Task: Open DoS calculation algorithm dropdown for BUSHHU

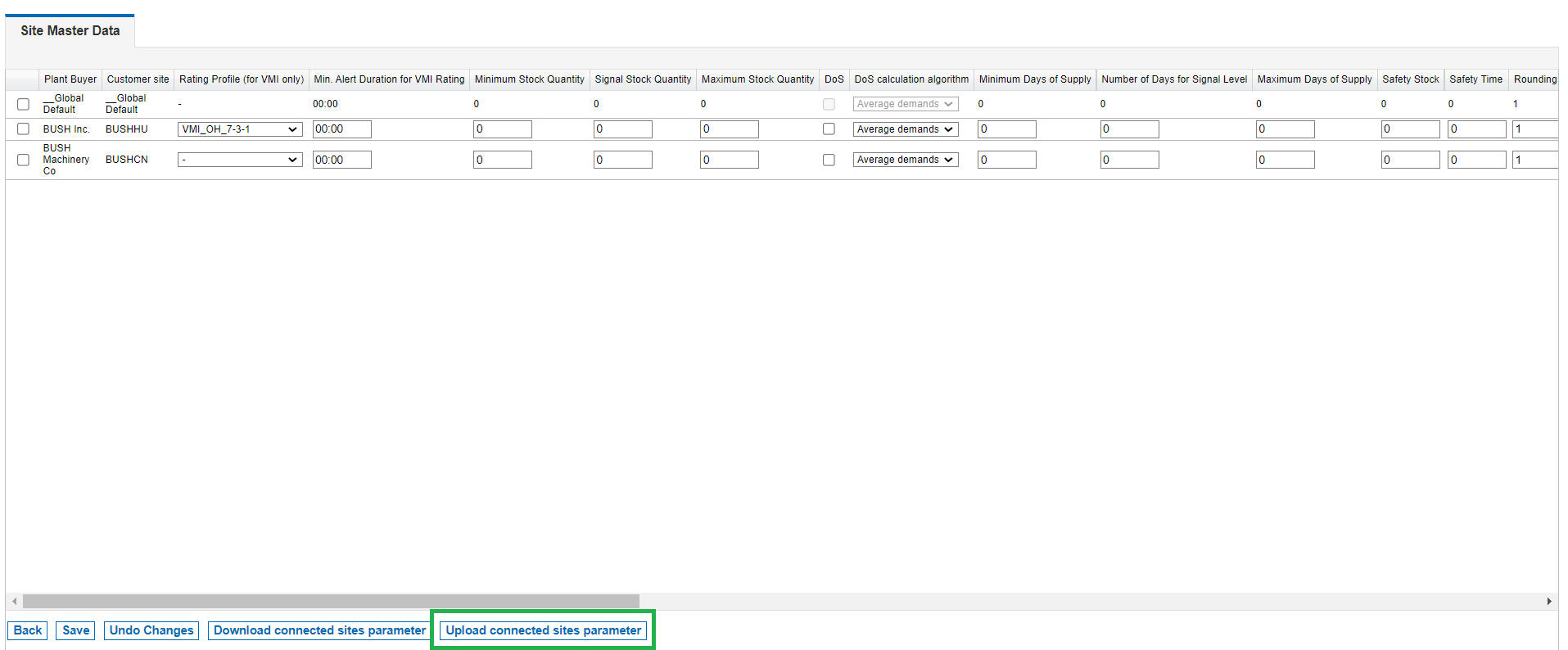Action: (x=906, y=129)
